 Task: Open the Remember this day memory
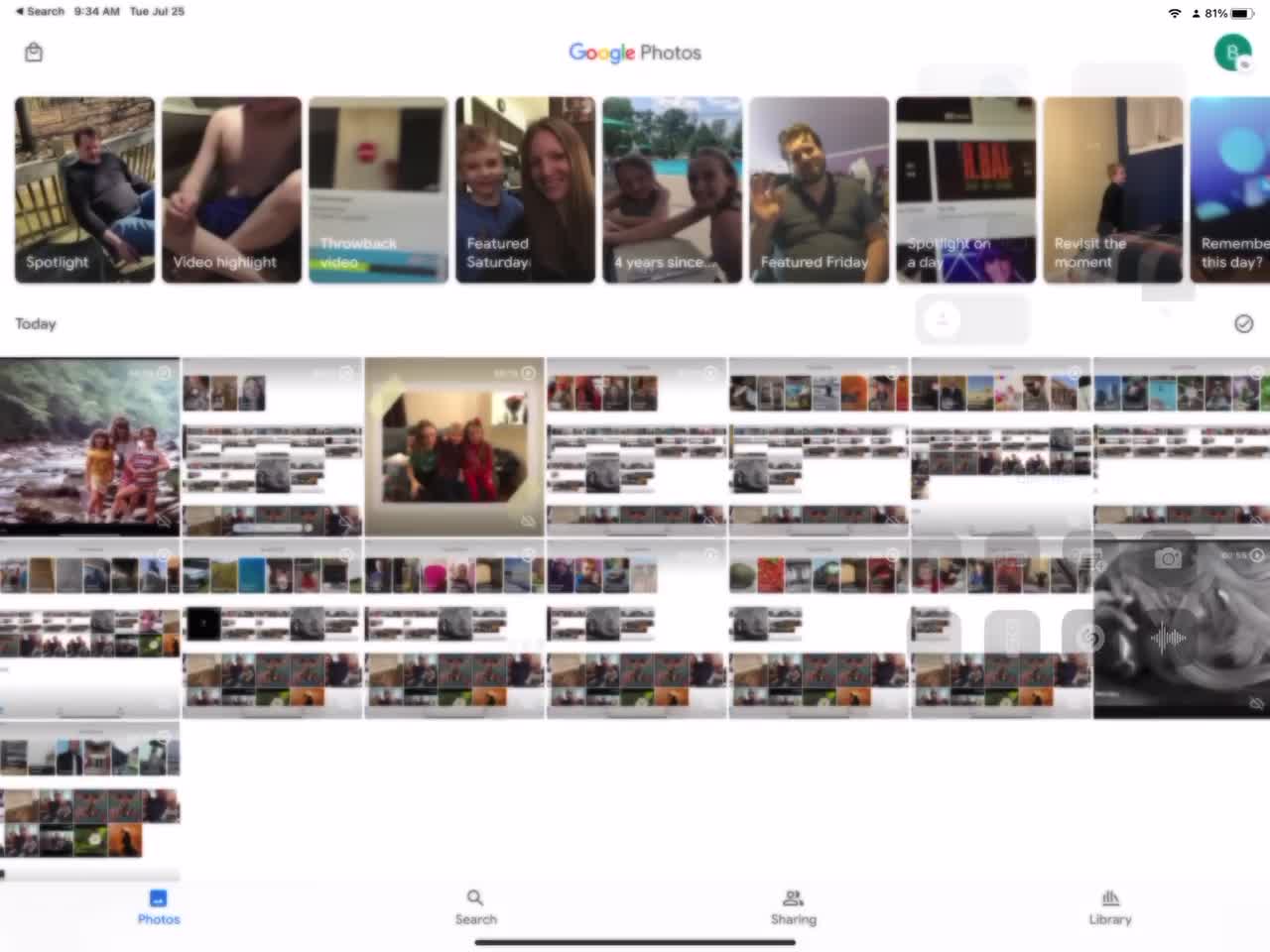click(x=1230, y=189)
